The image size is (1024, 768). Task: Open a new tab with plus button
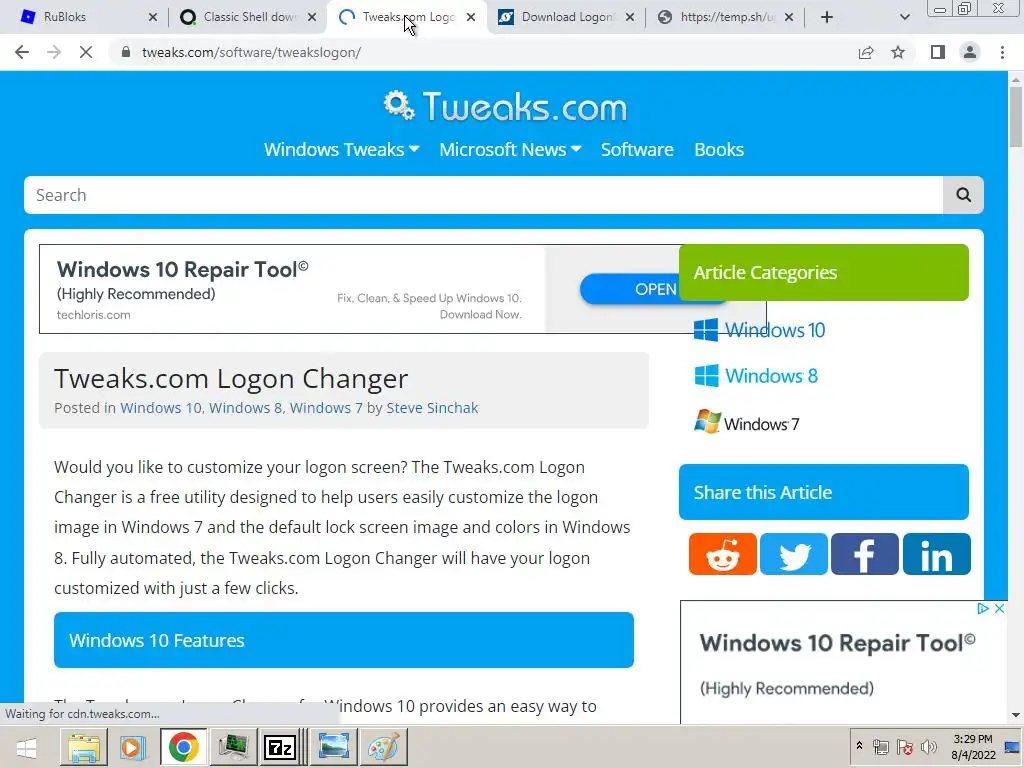[x=827, y=17]
